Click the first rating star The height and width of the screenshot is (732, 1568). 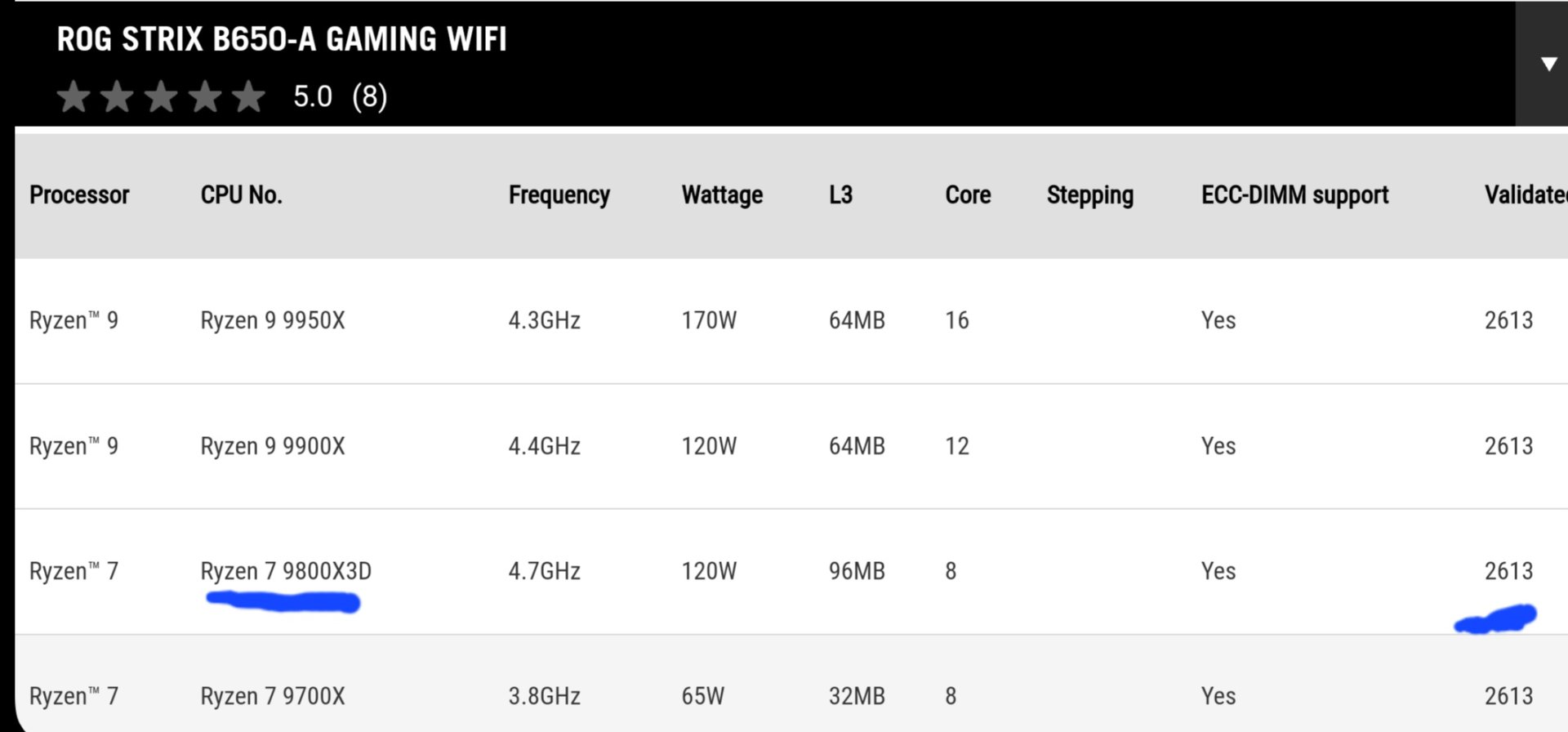[x=73, y=96]
